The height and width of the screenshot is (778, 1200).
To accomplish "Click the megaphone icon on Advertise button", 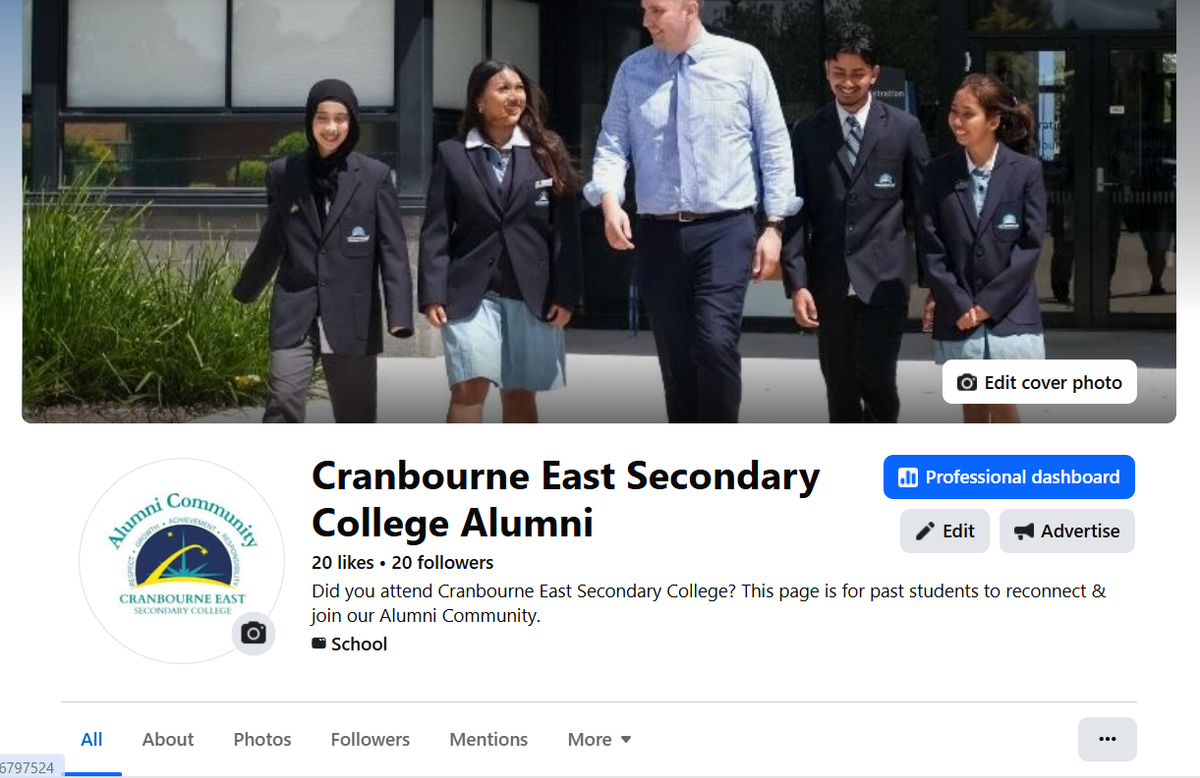I will pyautogui.click(x=1024, y=531).
